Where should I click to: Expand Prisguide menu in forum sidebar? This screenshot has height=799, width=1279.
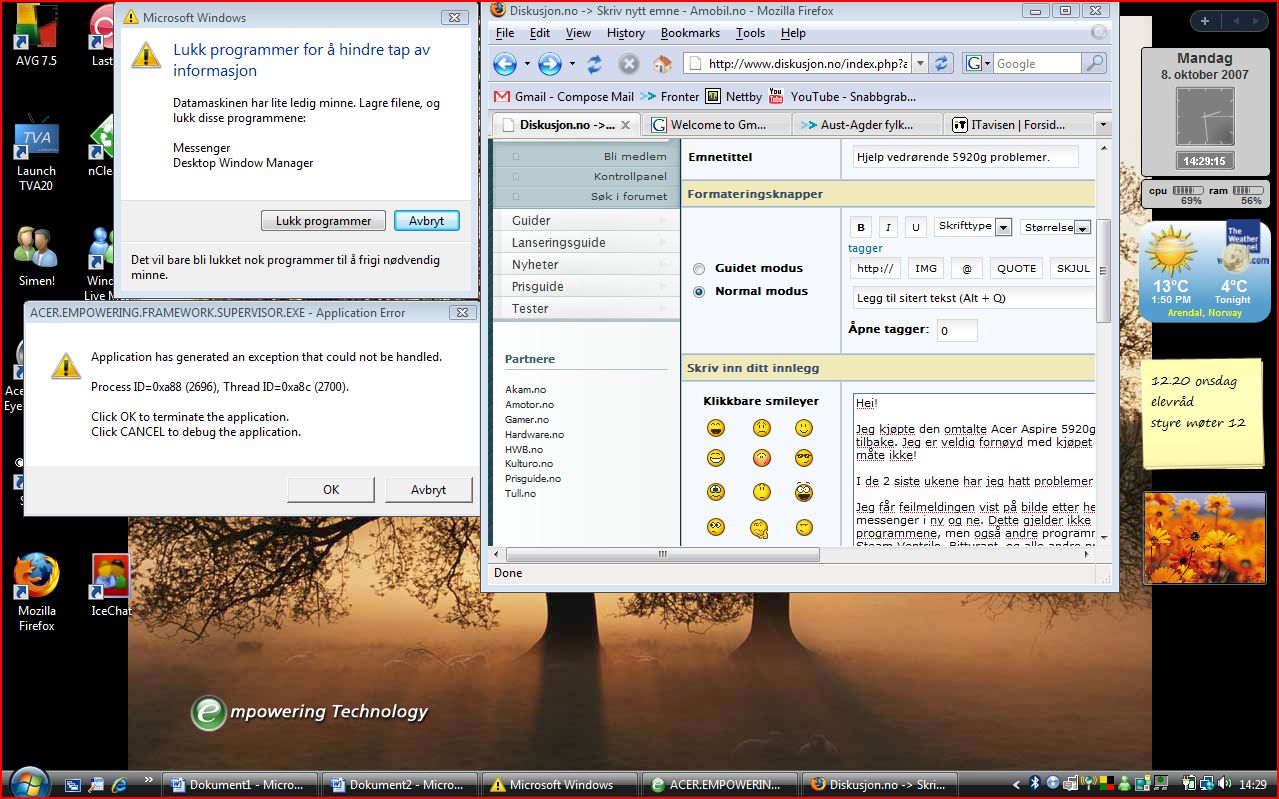[x=587, y=286]
